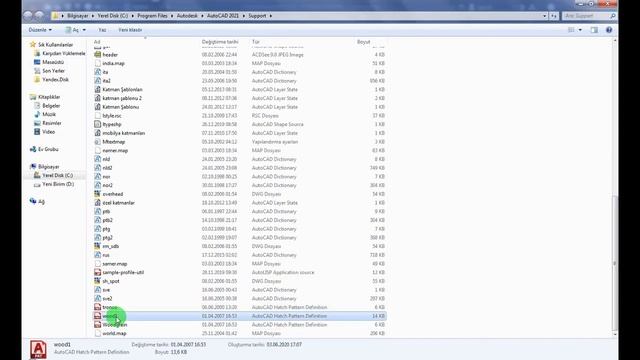Click Autodesk in address breadcrumb
This screenshot has width=640, height=360.
point(187,16)
